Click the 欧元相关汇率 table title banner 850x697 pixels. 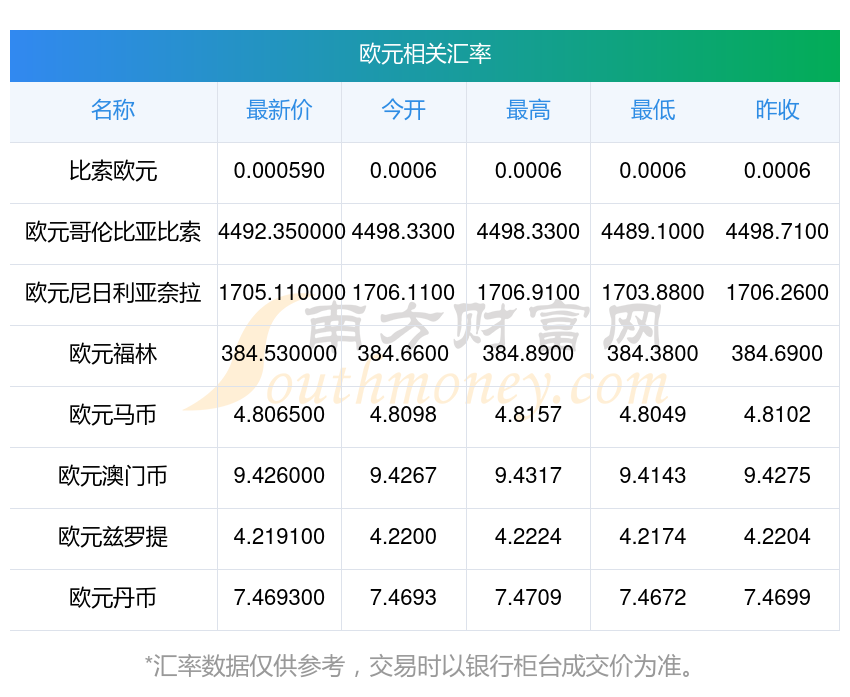coord(425,54)
